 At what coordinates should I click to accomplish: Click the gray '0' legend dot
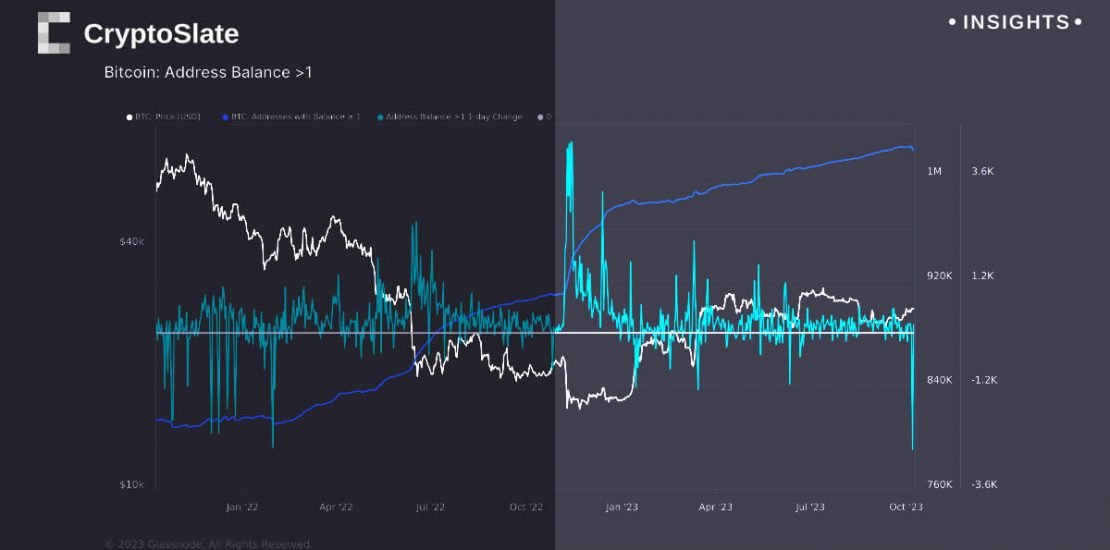(x=540, y=117)
